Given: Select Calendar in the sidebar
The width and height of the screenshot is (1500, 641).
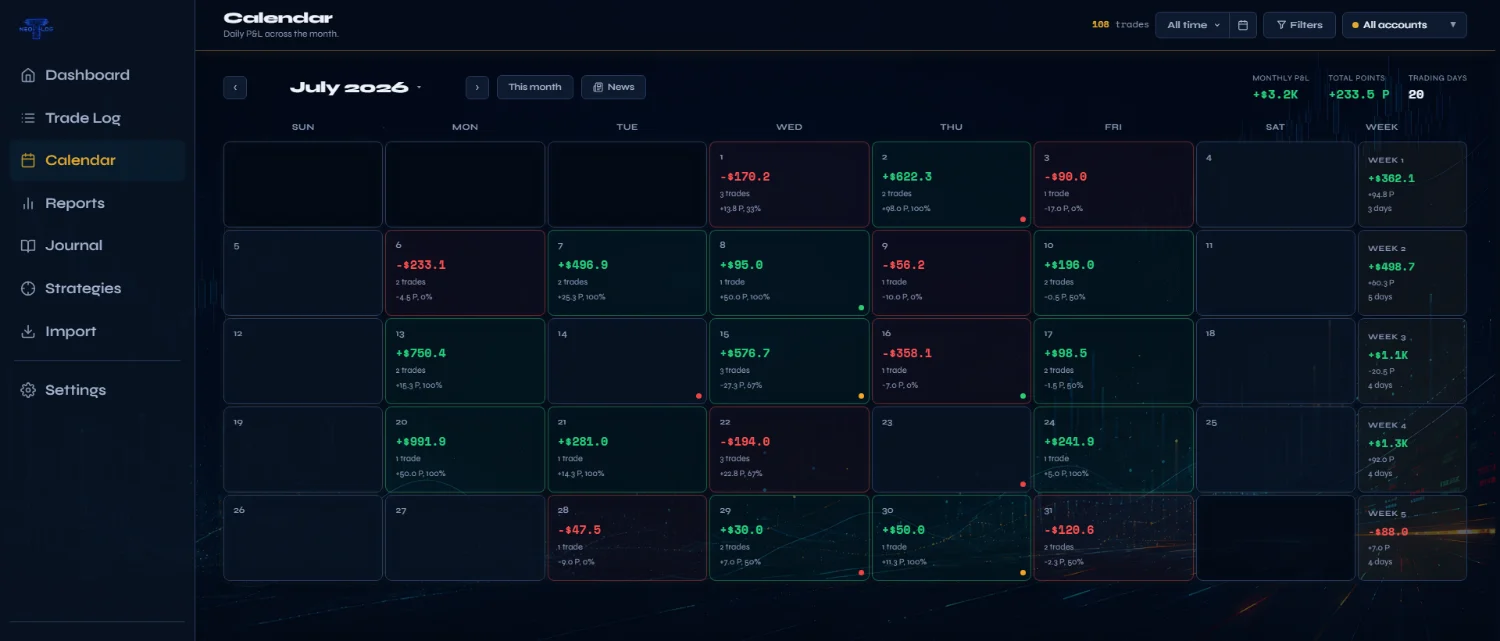Looking at the screenshot, I should pos(97,160).
